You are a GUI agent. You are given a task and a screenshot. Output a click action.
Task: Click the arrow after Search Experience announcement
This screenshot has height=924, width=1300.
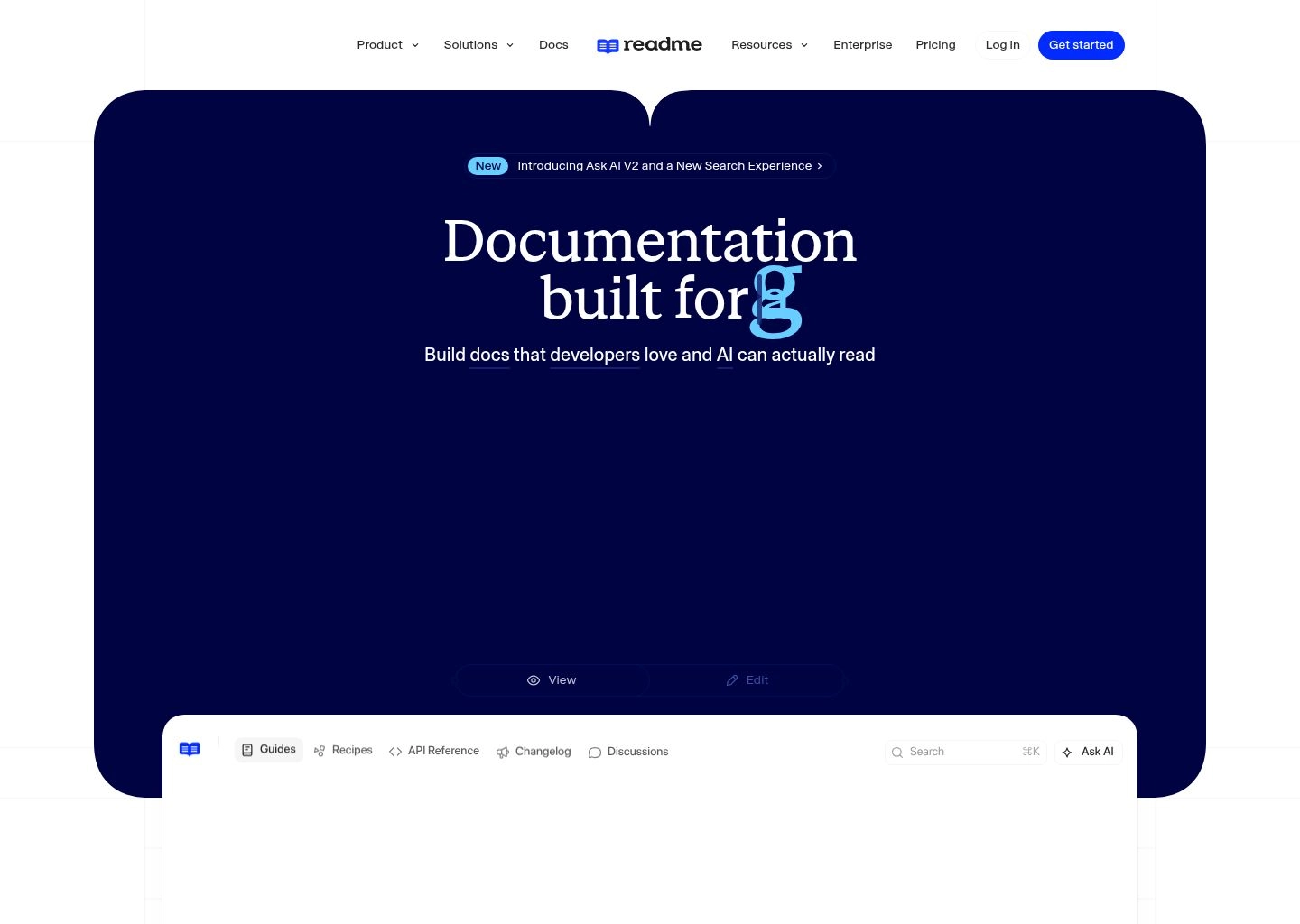820,166
